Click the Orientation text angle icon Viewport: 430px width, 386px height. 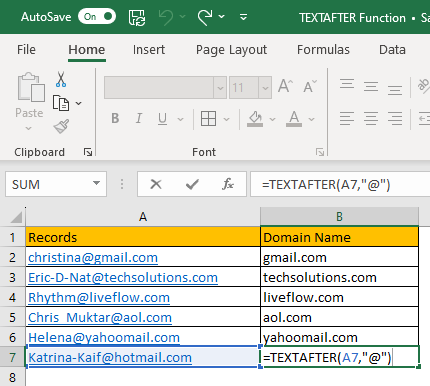coord(424,86)
